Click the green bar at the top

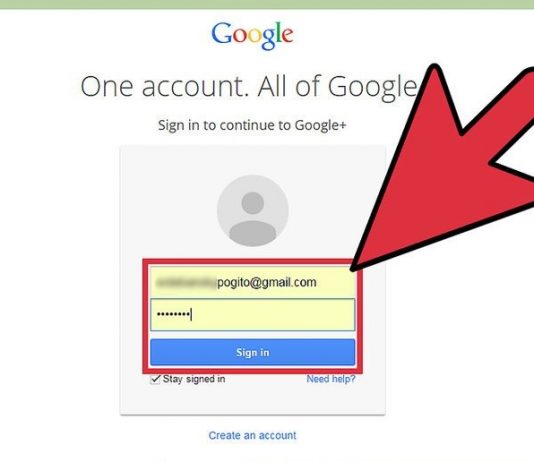coord(267,4)
